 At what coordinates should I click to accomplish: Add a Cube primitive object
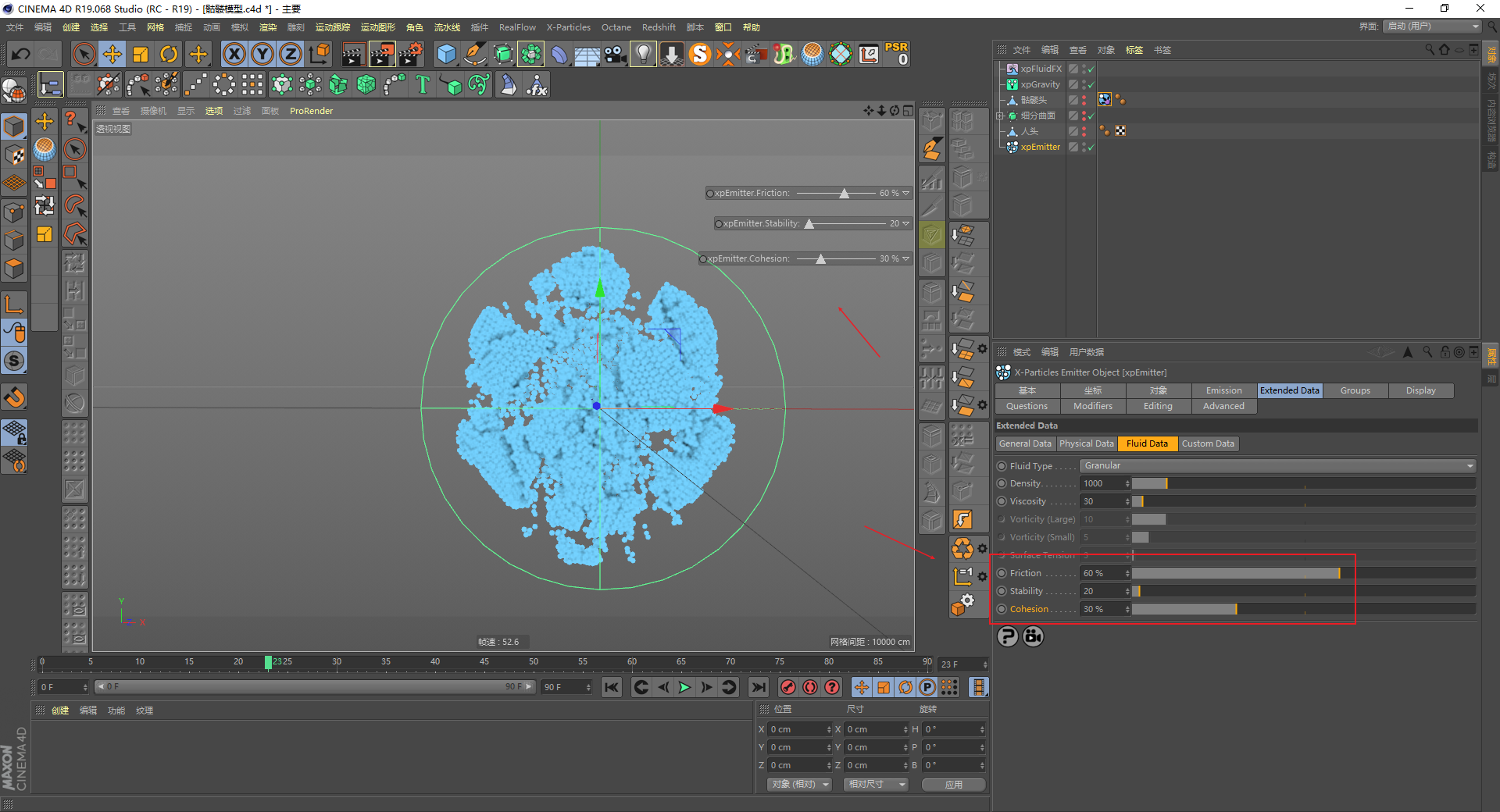[x=446, y=54]
